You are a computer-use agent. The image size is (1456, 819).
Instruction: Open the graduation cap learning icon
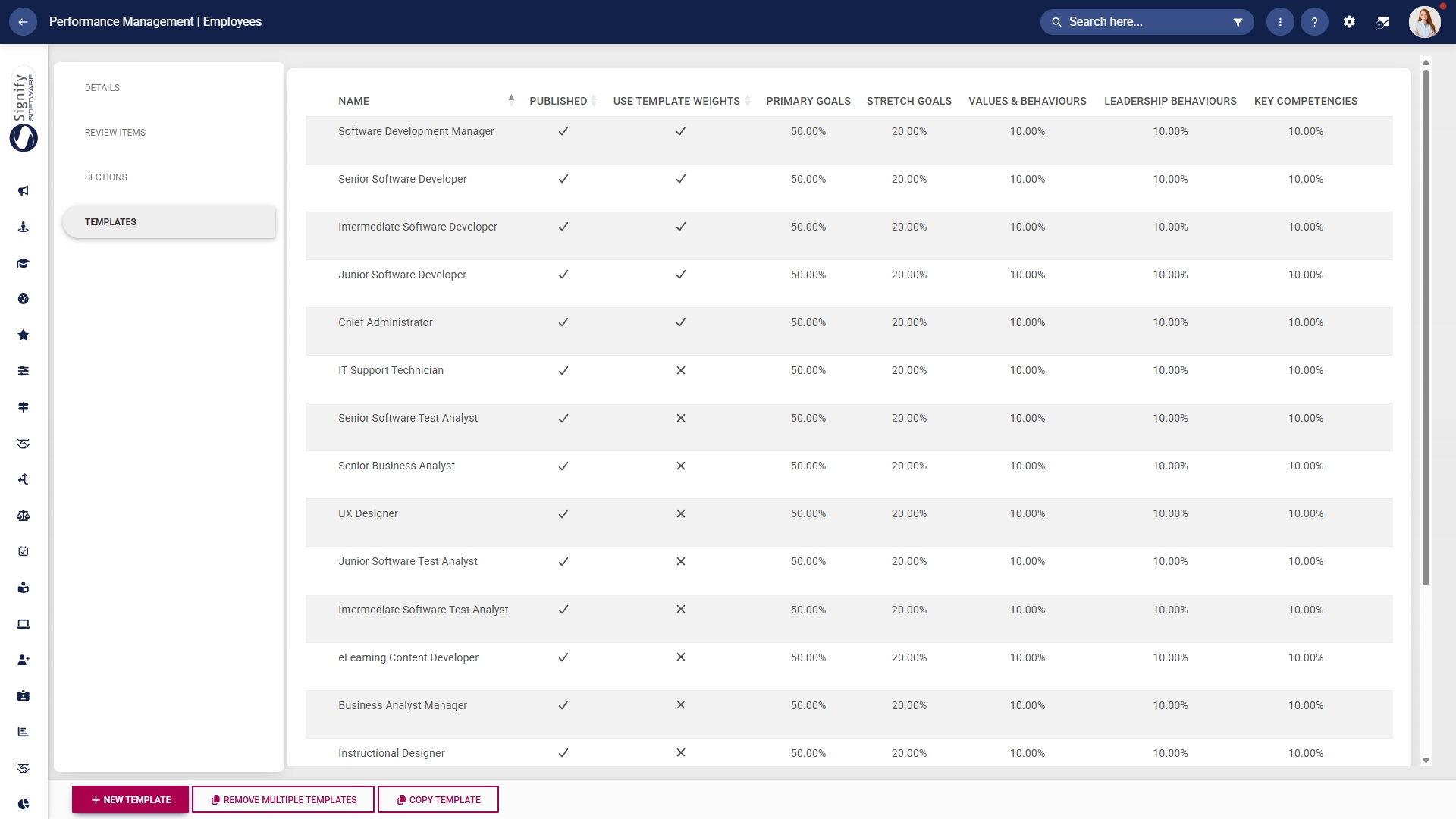(x=24, y=263)
